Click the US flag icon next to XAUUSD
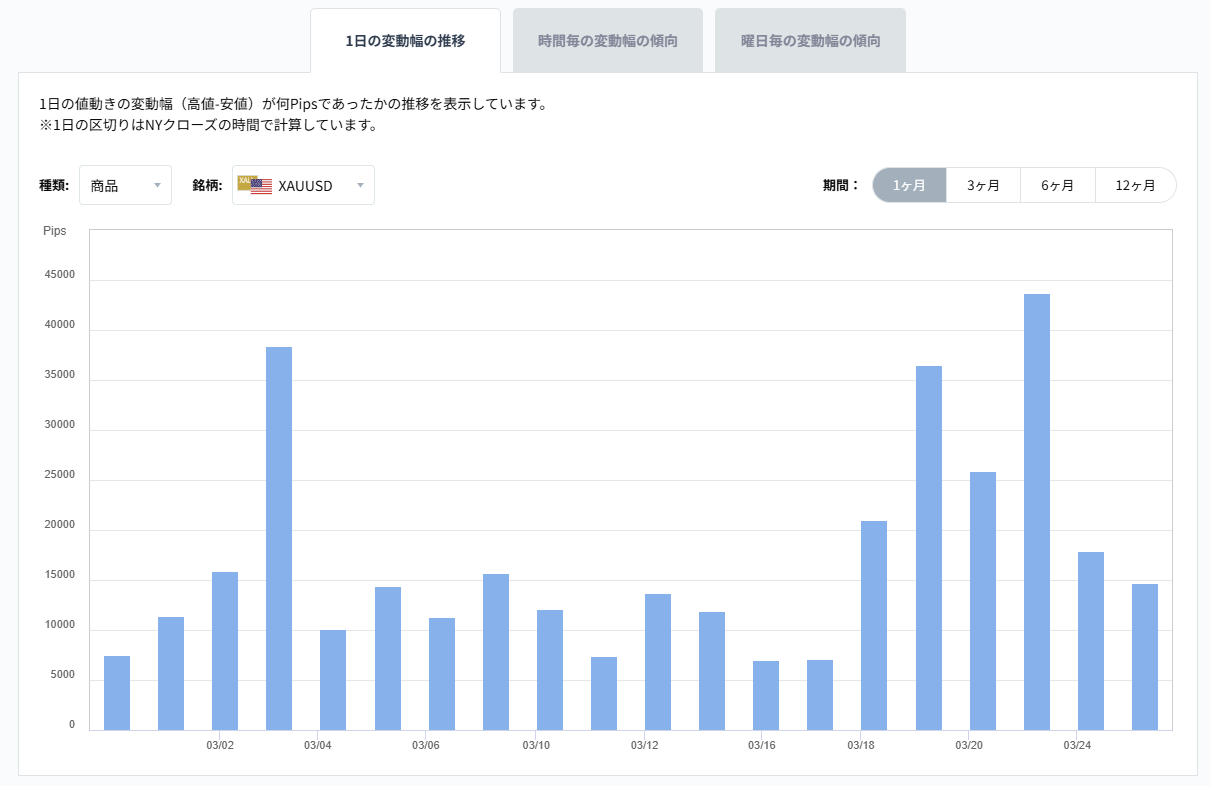The width and height of the screenshot is (1211, 786). coord(261,184)
